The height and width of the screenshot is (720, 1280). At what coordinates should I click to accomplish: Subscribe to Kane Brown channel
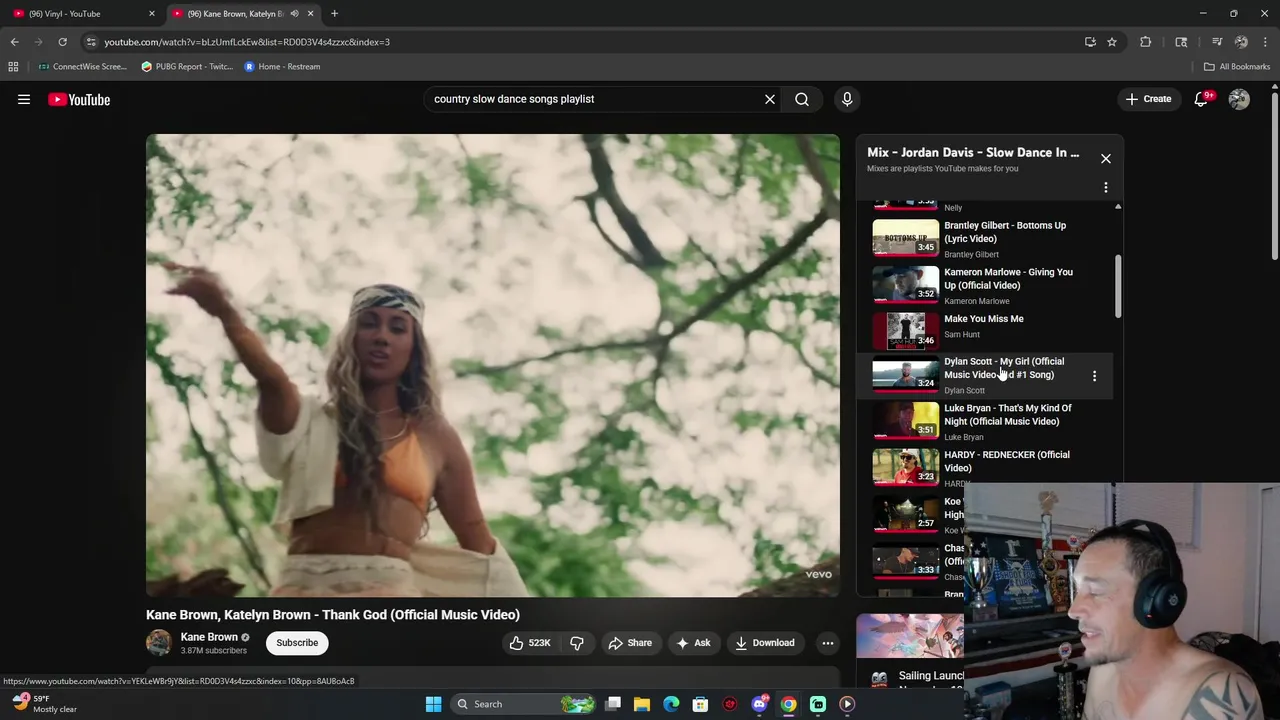[x=297, y=643]
